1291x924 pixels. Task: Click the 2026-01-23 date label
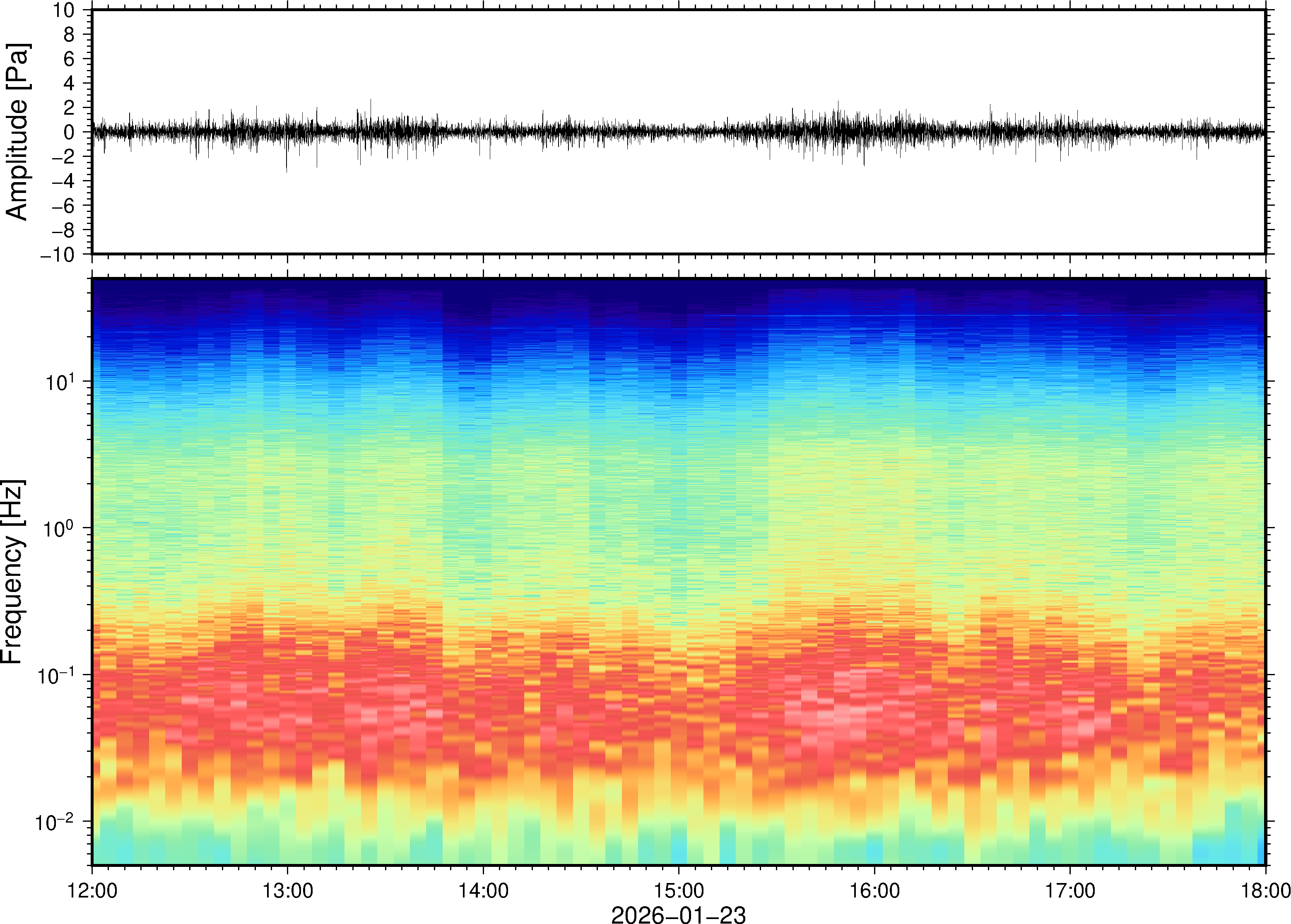(678, 914)
